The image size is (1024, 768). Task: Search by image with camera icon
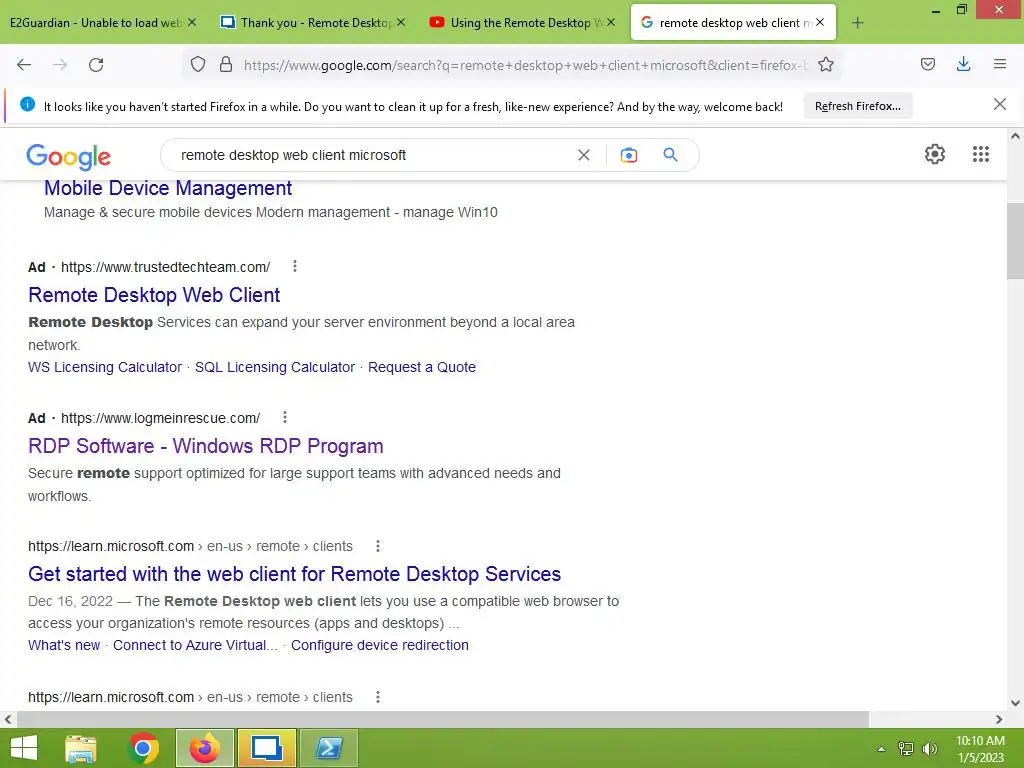point(628,155)
